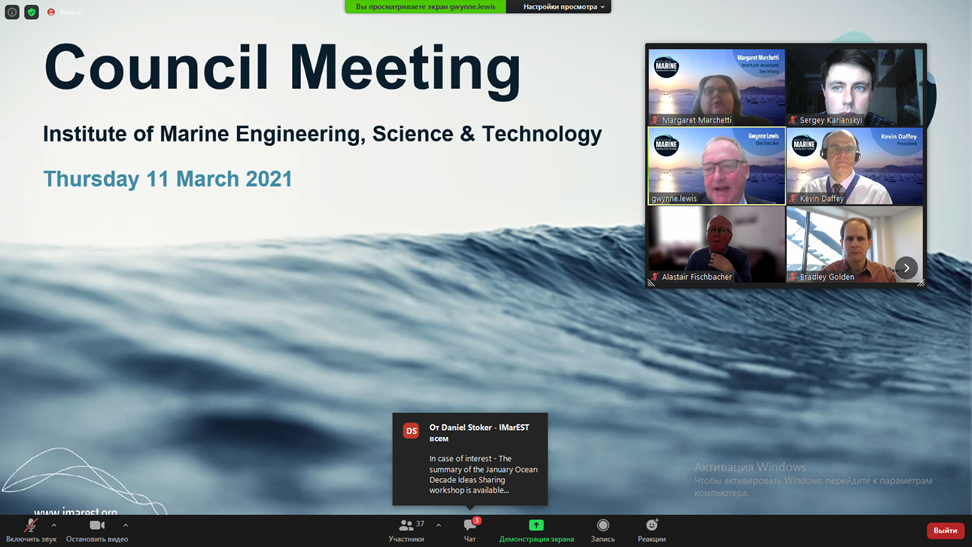972x547 pixels.
Task: Click 'Institute of Marine Engineering, Science & Technology' text
Action: tap(322, 134)
